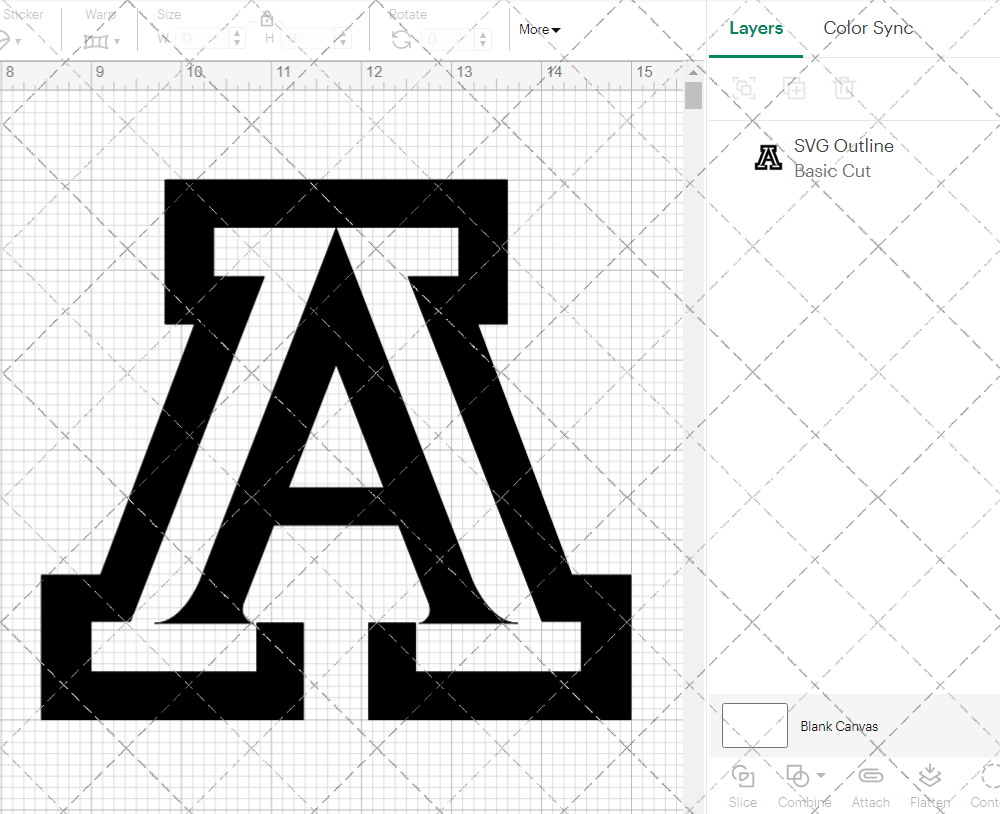
Task: Select the Warp tool icon
Action: (97, 39)
